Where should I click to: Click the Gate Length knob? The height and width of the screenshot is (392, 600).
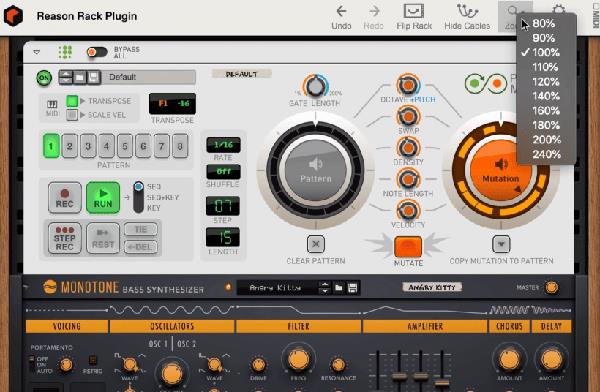pyautogui.click(x=315, y=86)
